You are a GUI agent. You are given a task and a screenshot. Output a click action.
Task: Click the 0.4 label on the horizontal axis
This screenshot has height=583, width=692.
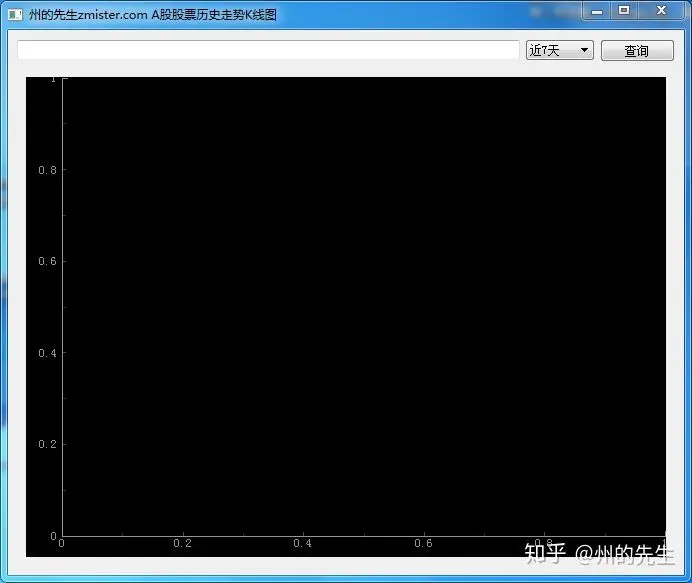click(x=303, y=543)
